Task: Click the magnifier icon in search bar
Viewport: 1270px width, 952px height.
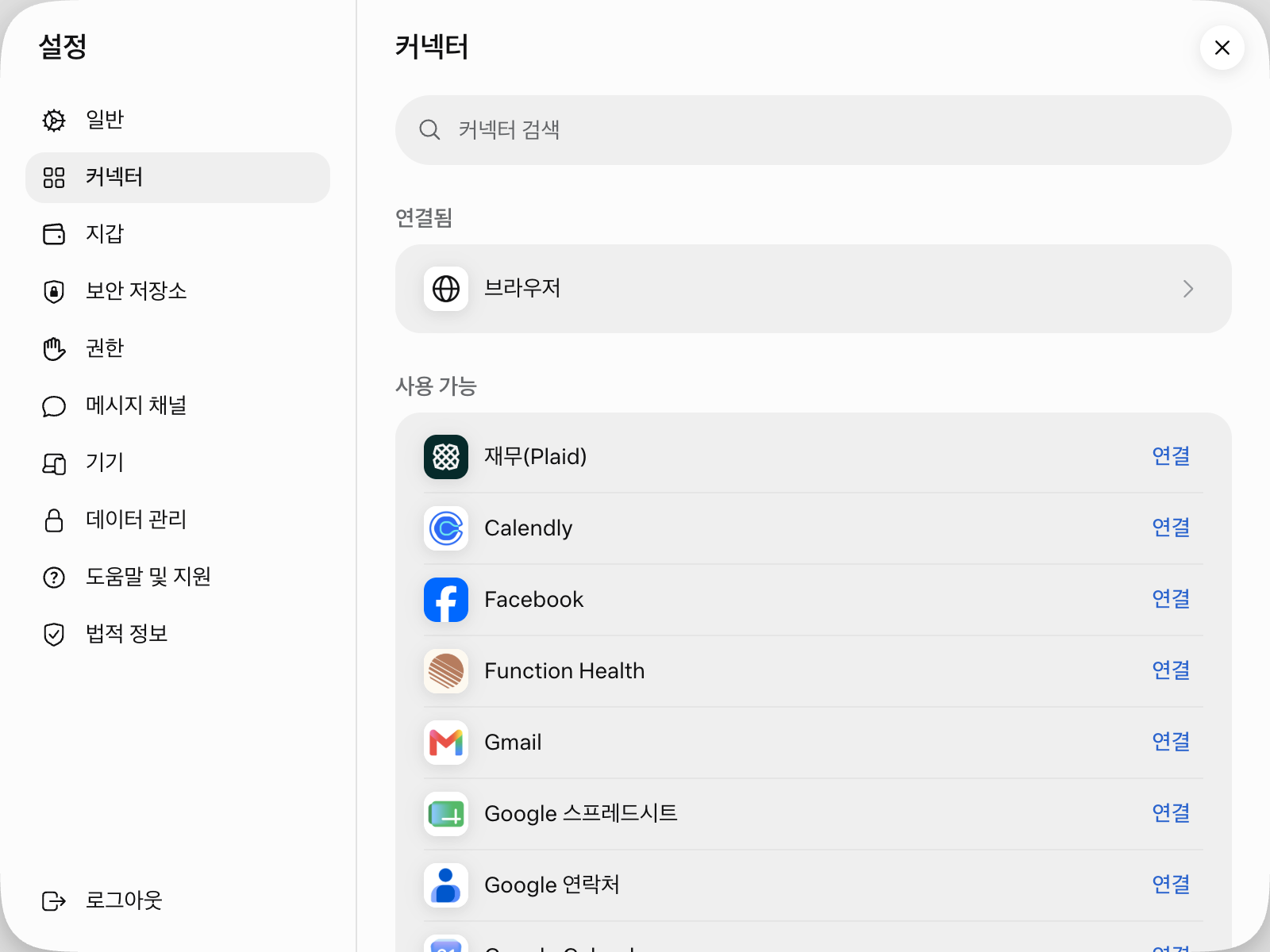Action: point(429,130)
